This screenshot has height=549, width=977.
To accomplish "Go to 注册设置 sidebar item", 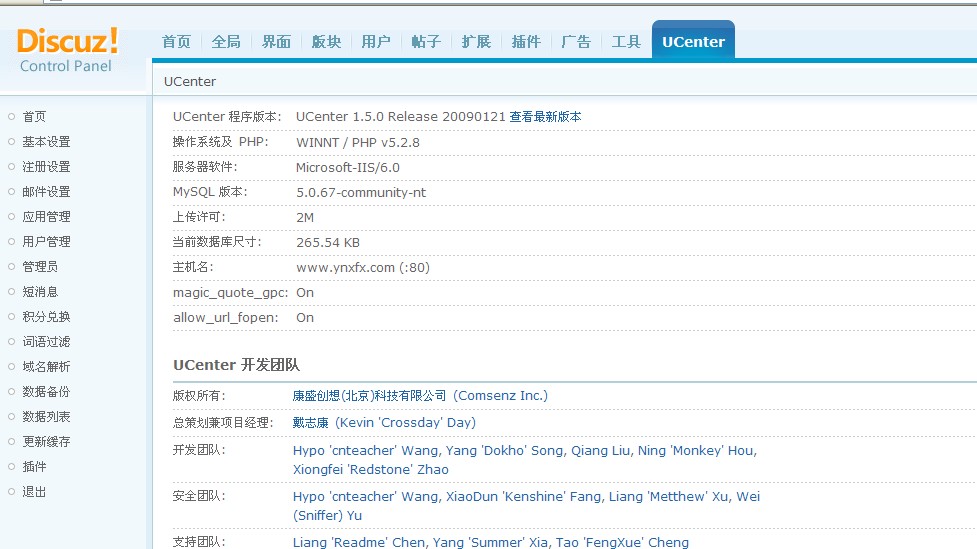I will tap(46, 166).
